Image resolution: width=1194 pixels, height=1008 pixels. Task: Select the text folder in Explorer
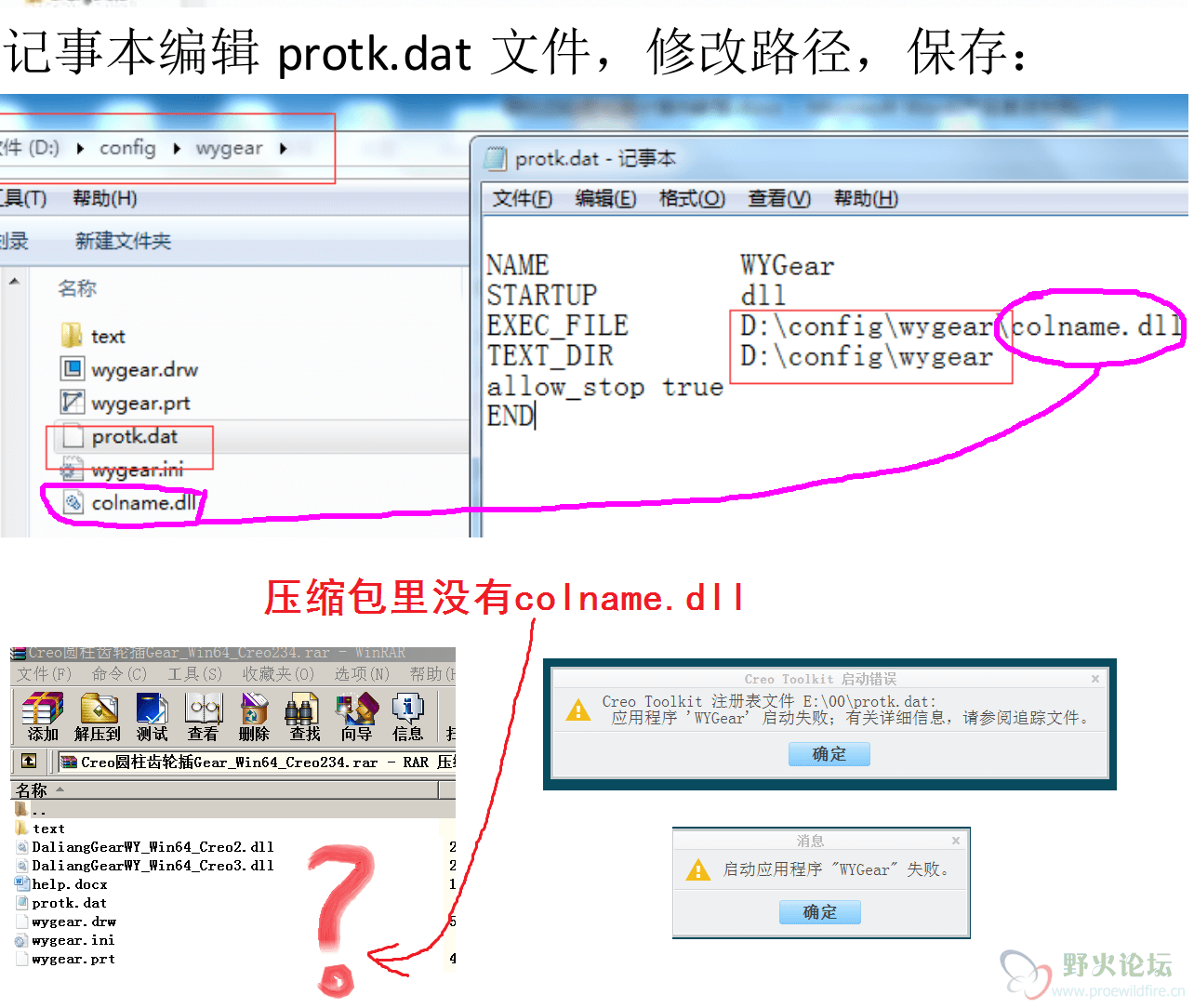point(93,337)
